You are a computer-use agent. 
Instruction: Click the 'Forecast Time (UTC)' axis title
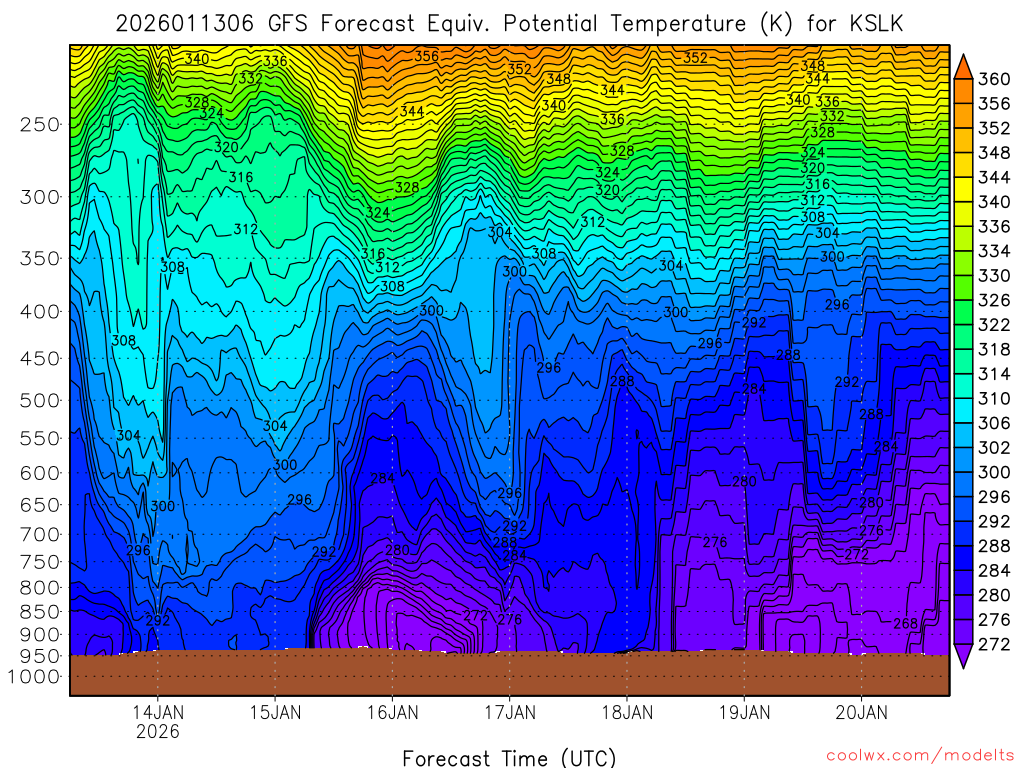coord(509,758)
